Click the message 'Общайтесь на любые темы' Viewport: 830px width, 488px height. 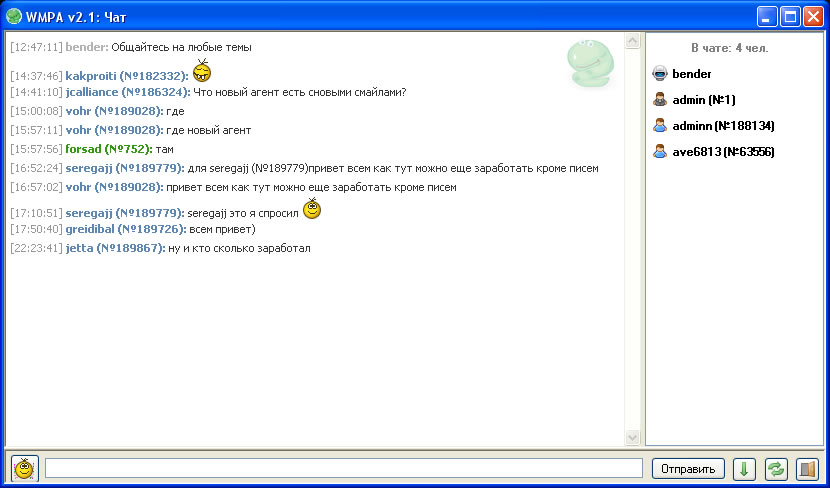[182, 47]
